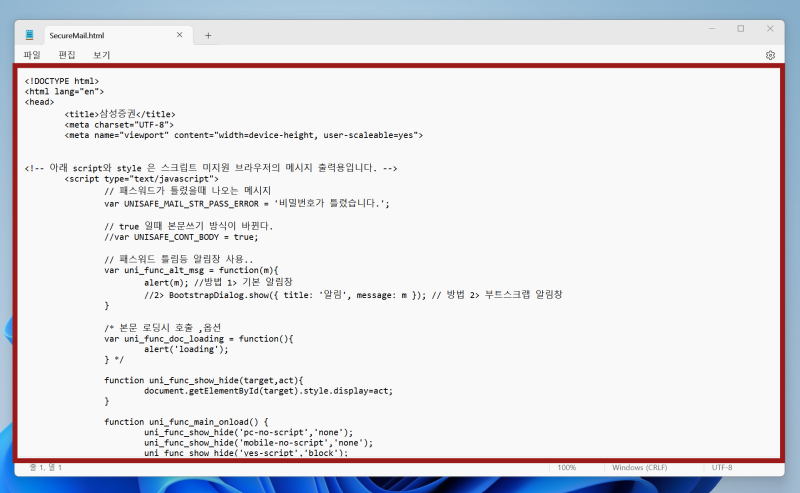This screenshot has width=800, height=493.
Task: Click the function uni_func_show_hide(target,act){ line
Action: pyautogui.click(x=204, y=380)
